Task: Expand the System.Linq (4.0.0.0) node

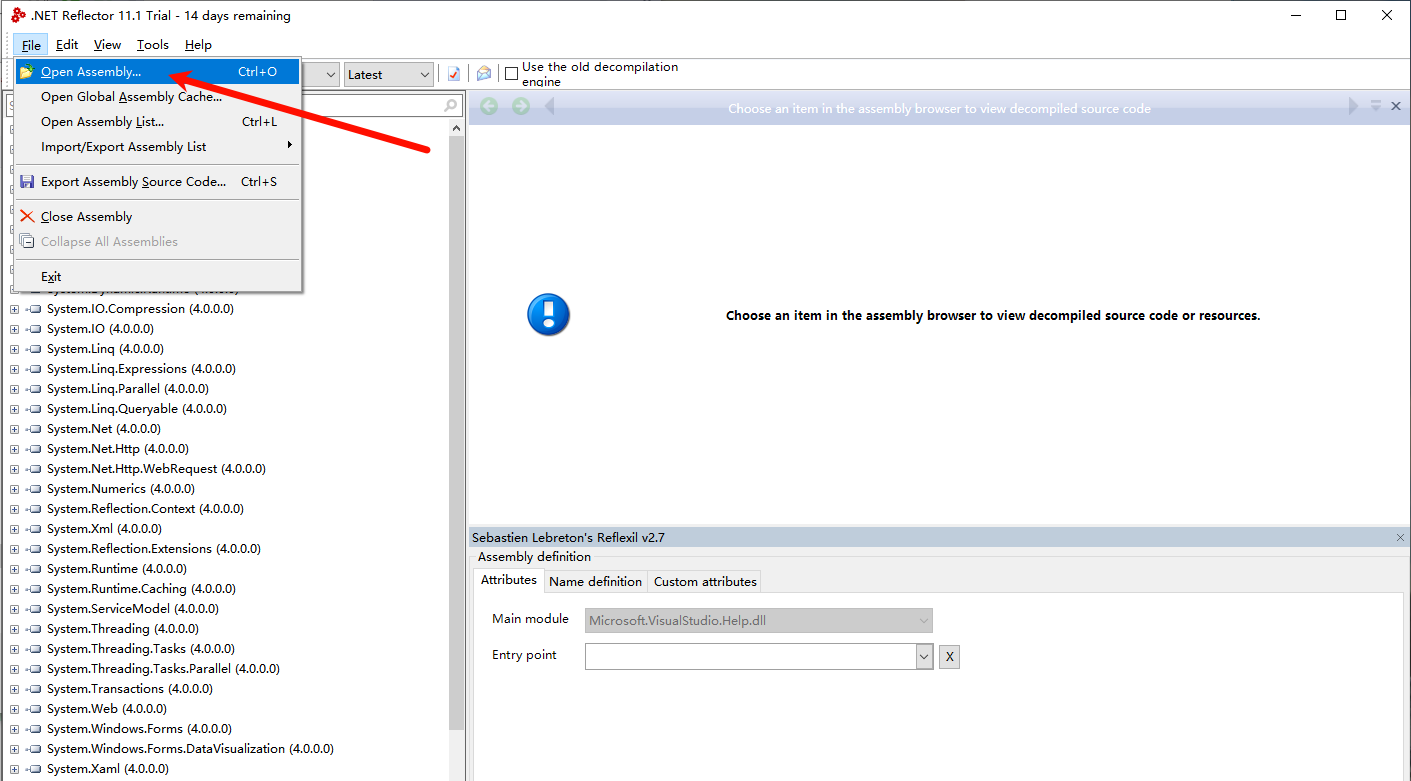Action: [14, 349]
